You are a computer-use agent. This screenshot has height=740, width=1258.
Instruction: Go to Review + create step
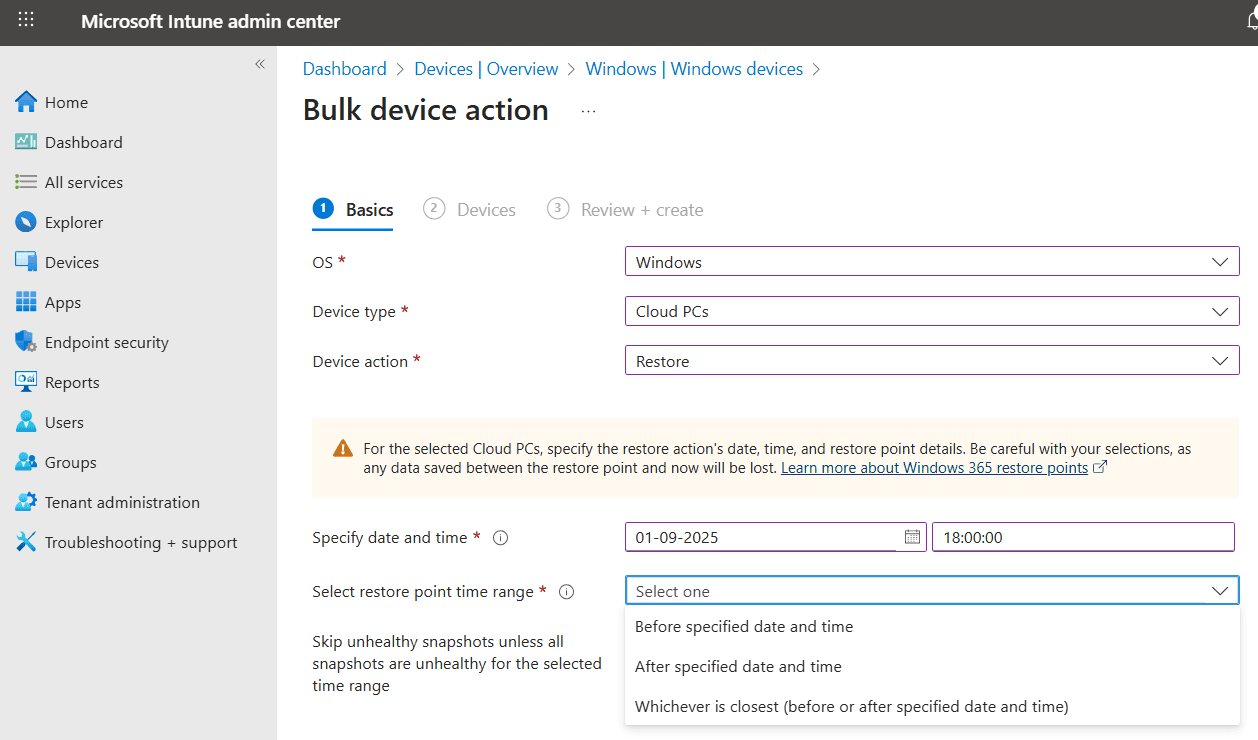tap(641, 210)
